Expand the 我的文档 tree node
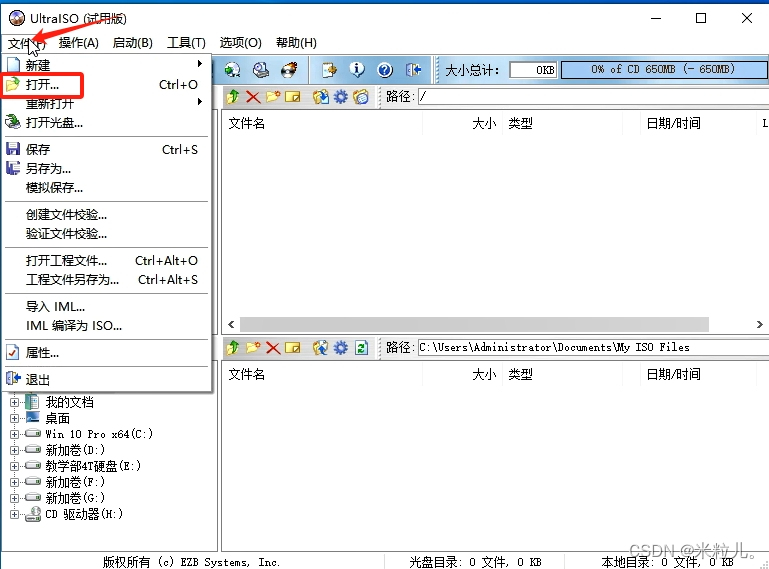Viewport: 769px width, 569px height. [x=14, y=402]
